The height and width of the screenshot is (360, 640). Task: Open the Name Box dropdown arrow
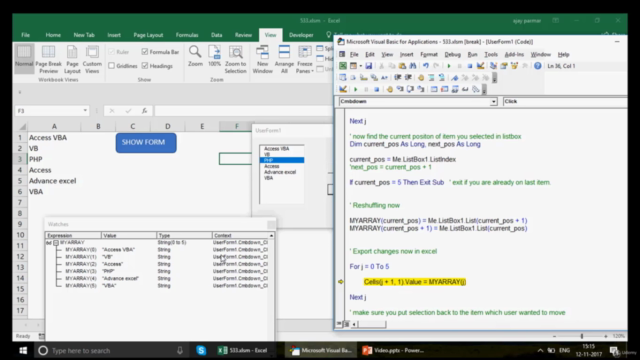coord(85,111)
